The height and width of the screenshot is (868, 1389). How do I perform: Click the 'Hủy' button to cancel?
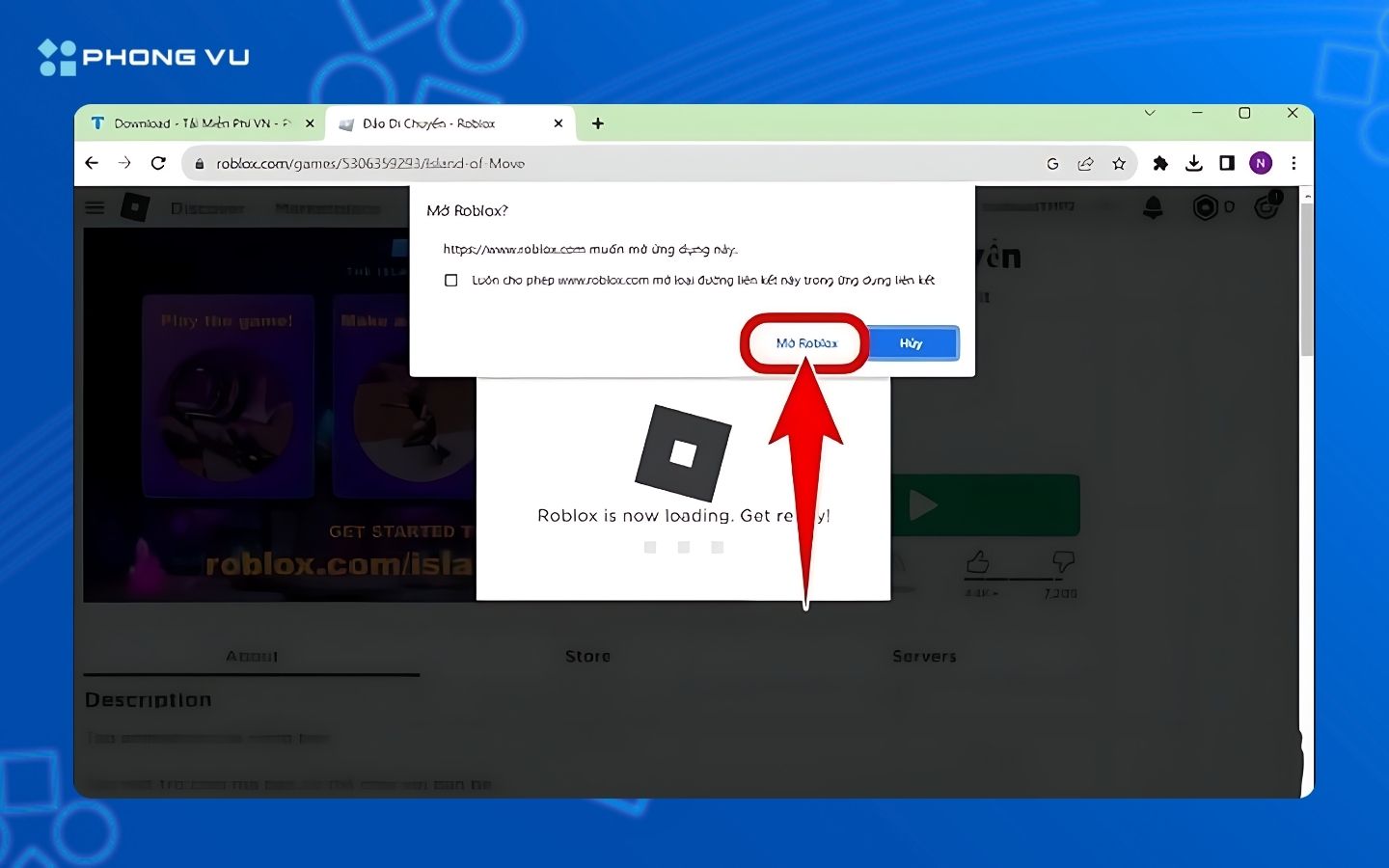[x=911, y=342]
